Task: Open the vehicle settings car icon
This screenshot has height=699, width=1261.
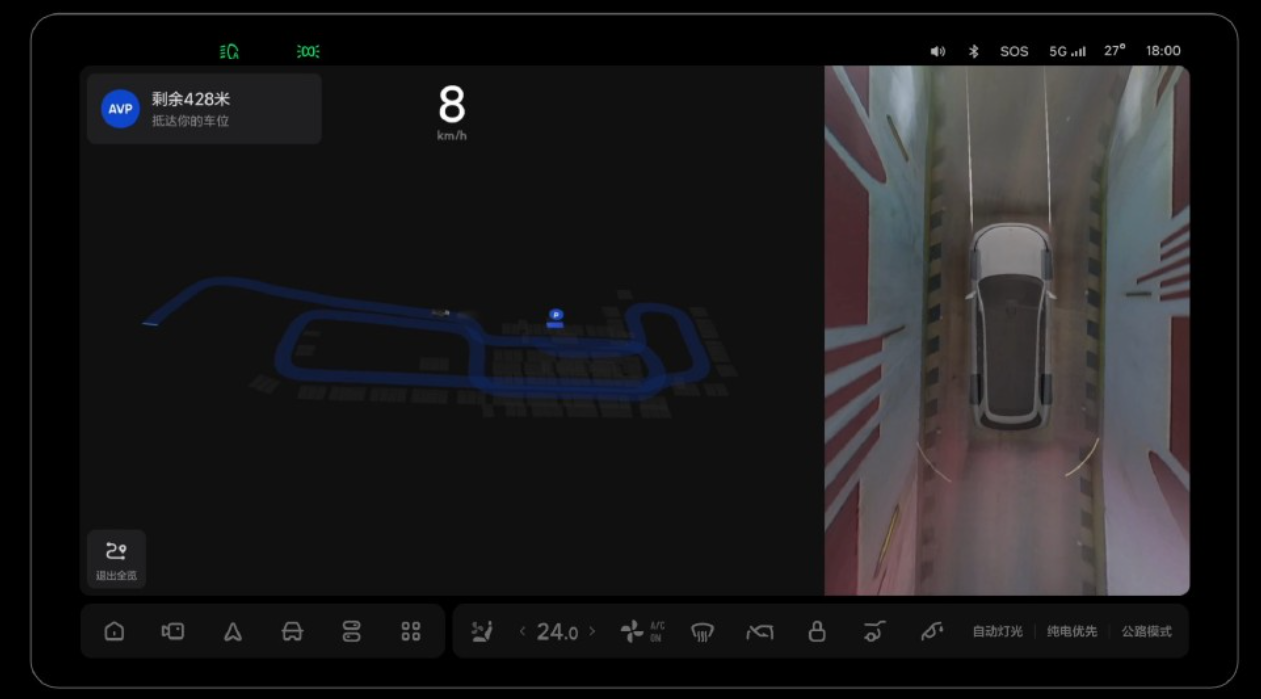Action: [x=292, y=631]
